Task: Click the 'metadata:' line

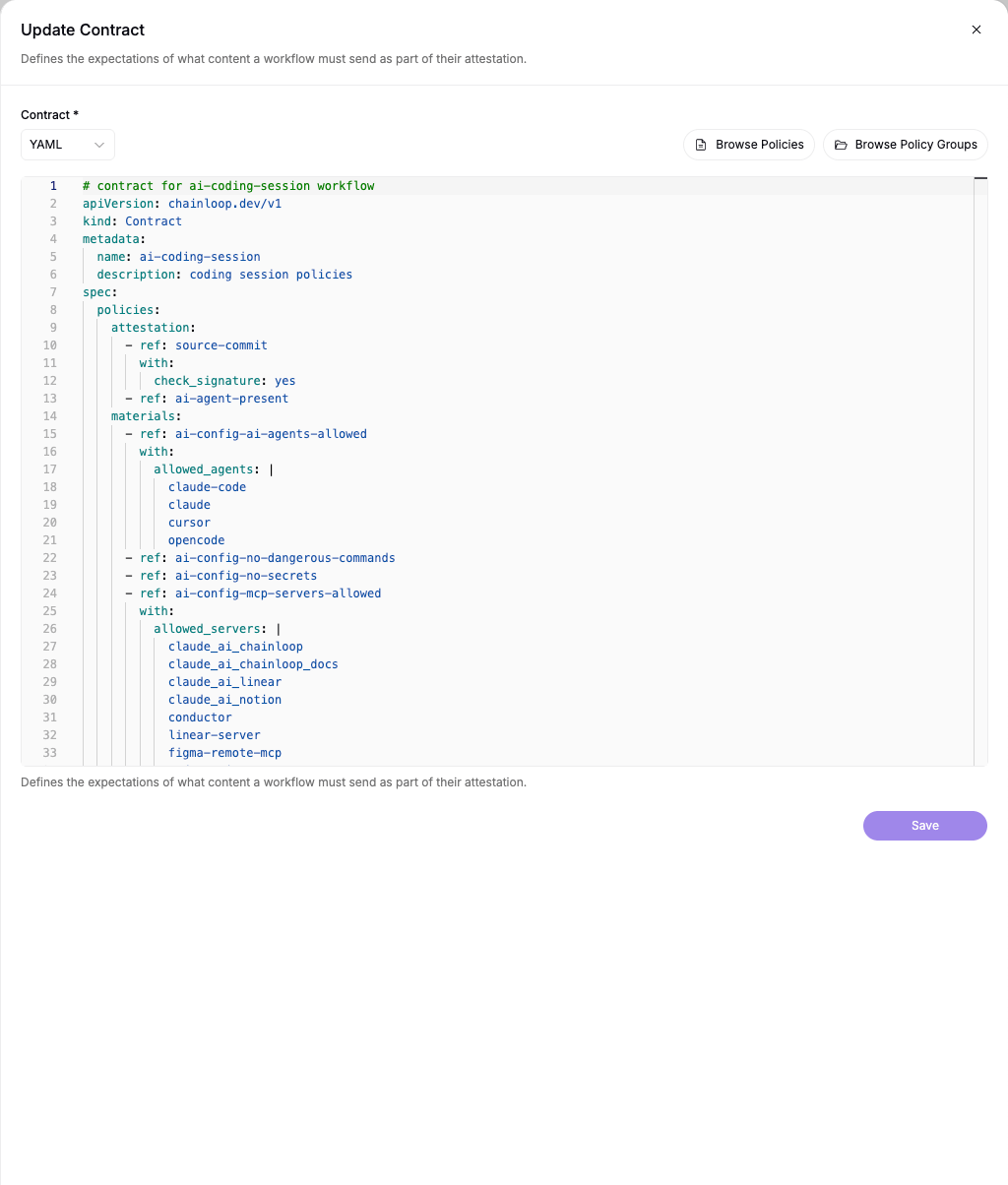Action: (x=114, y=239)
